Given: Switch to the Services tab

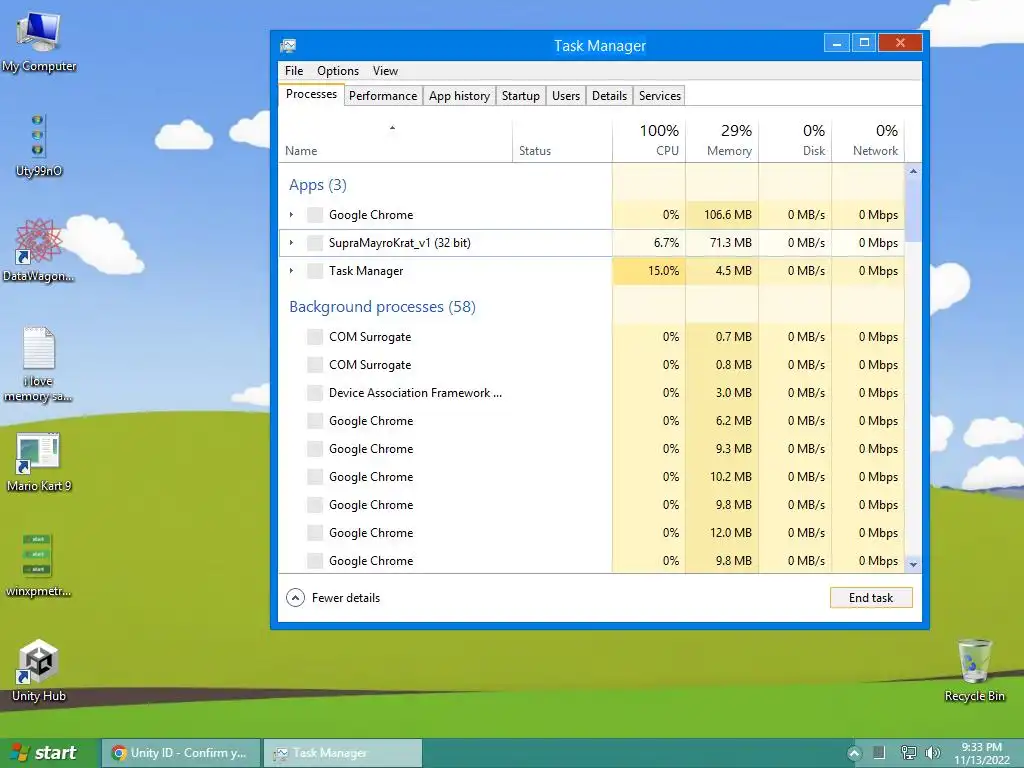Looking at the screenshot, I should pyautogui.click(x=660, y=96).
